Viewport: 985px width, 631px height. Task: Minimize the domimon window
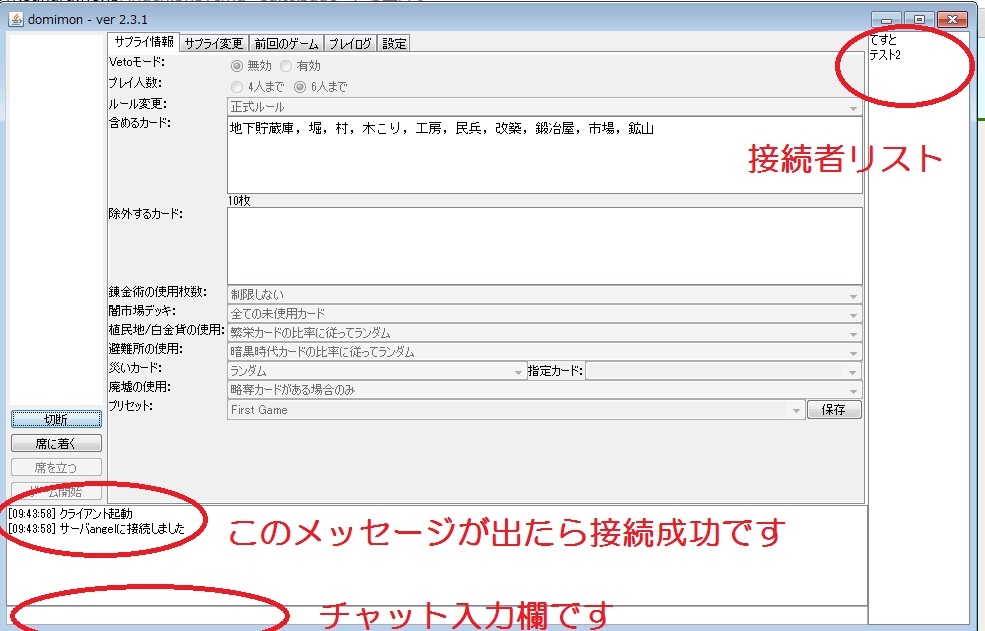click(x=886, y=20)
